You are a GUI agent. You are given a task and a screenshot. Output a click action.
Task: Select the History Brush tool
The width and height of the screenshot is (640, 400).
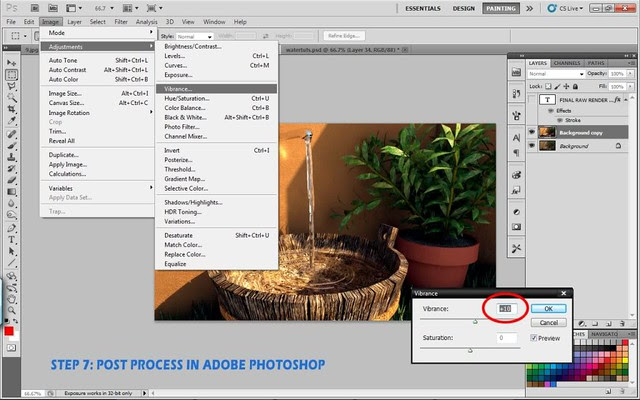[x=11, y=169]
